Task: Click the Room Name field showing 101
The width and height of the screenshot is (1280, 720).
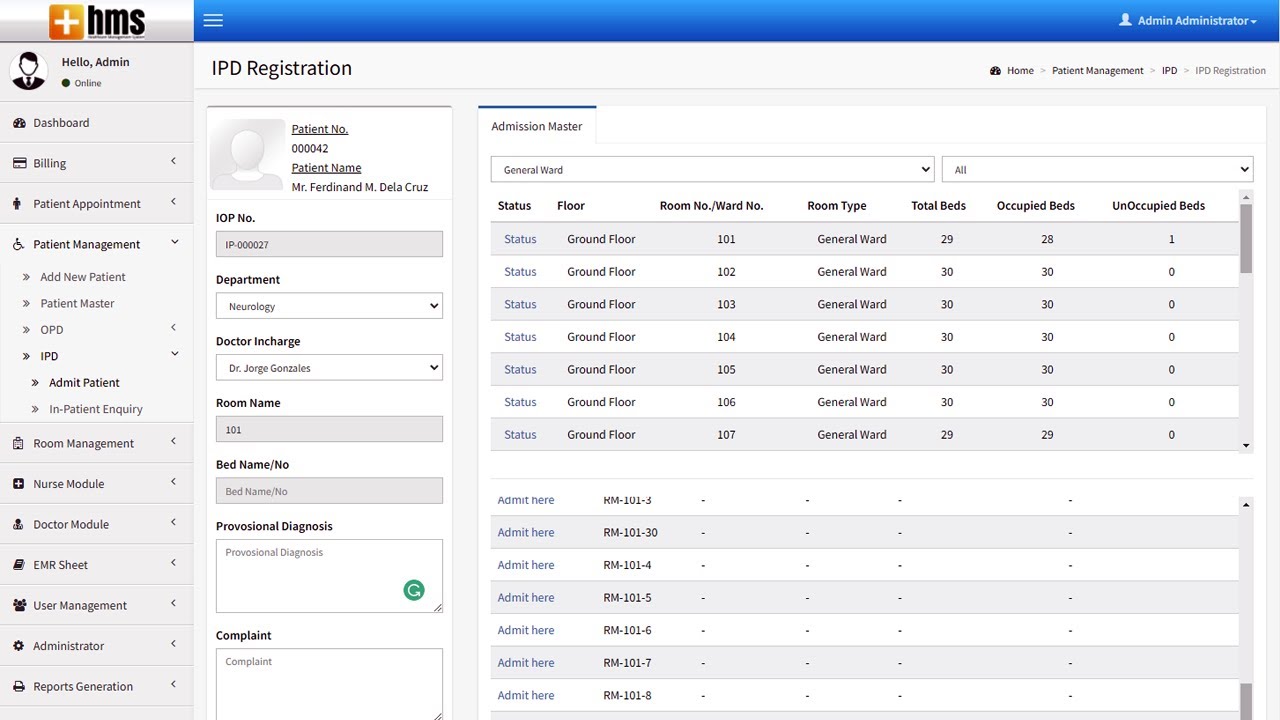Action: [329, 429]
